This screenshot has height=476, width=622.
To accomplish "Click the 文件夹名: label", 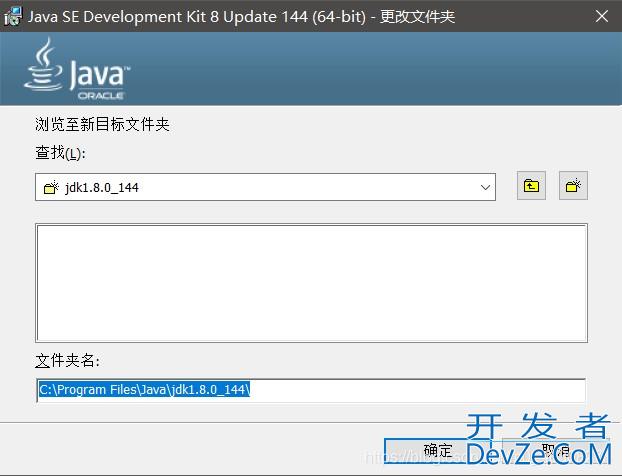I will [67, 361].
